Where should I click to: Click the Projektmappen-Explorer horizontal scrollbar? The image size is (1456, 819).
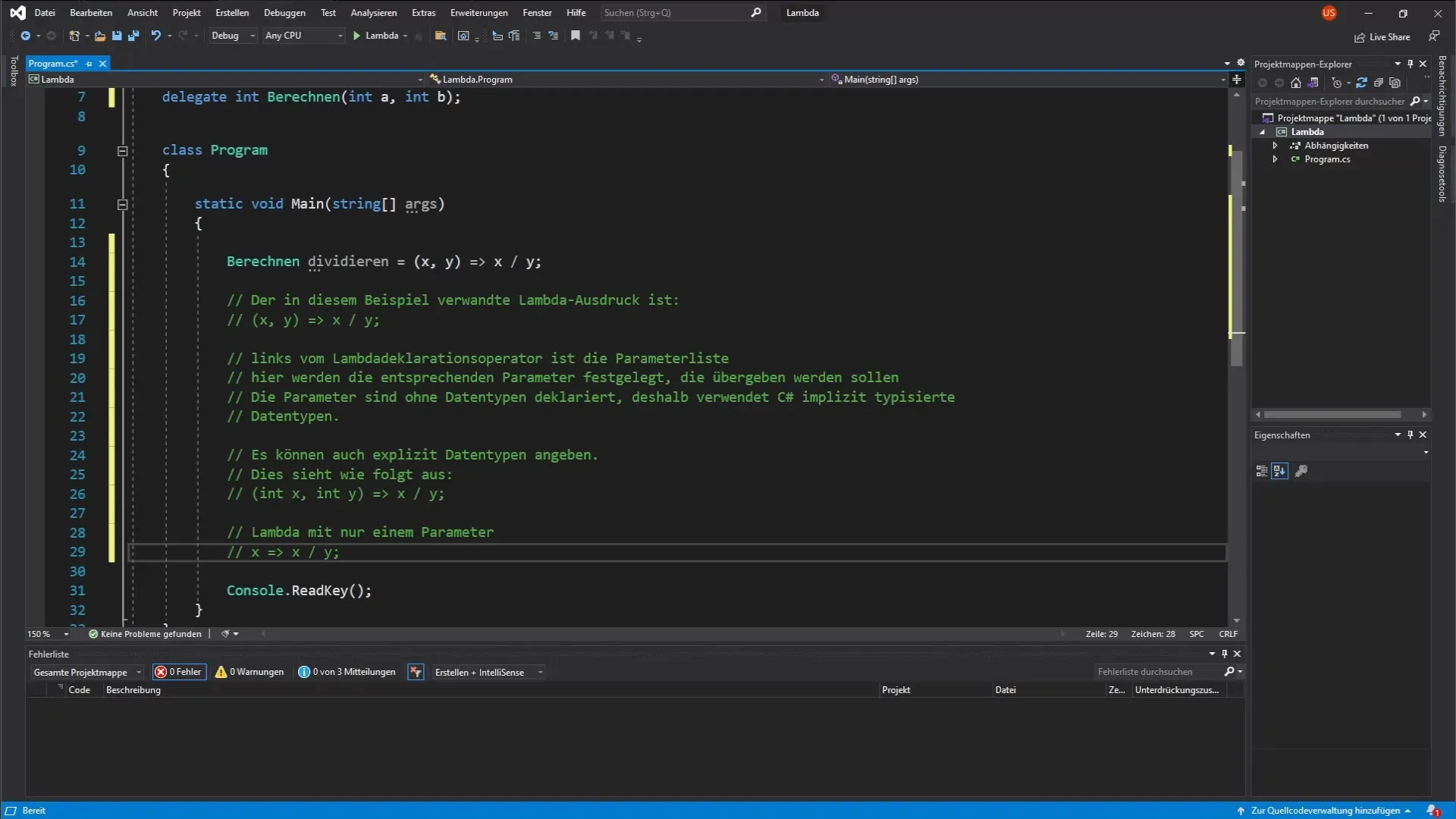(1332, 415)
